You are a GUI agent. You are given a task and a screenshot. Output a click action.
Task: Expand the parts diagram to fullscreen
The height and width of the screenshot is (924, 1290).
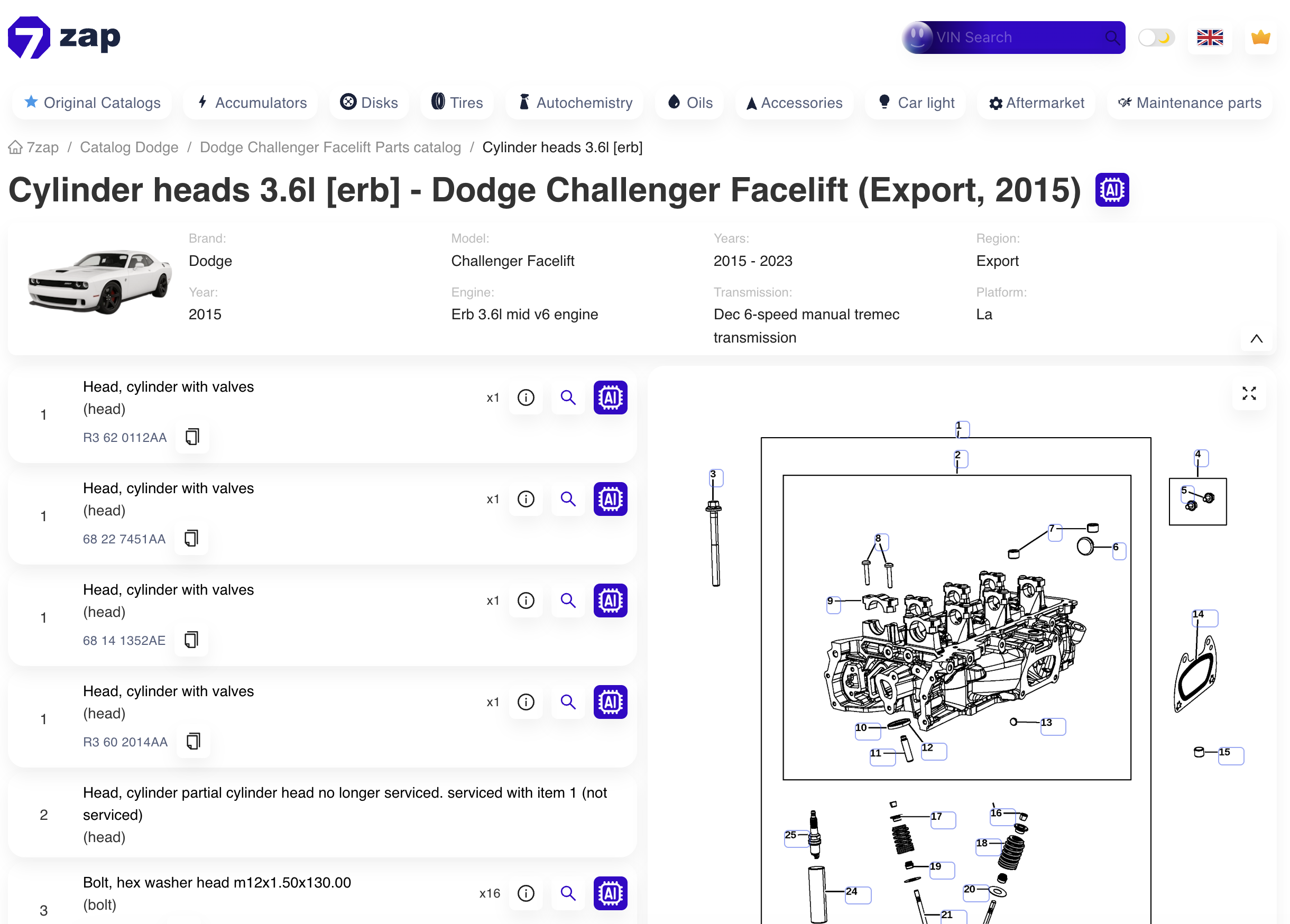coord(1249,393)
